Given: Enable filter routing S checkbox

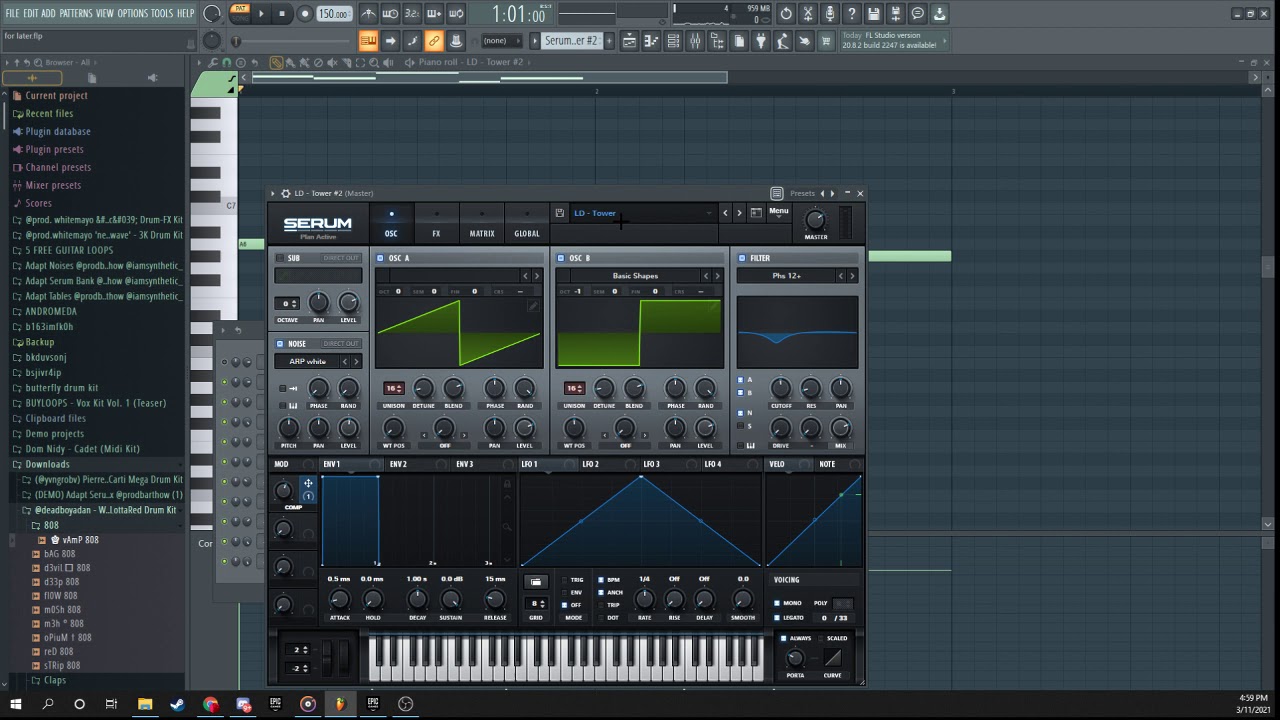Looking at the screenshot, I should 740,426.
